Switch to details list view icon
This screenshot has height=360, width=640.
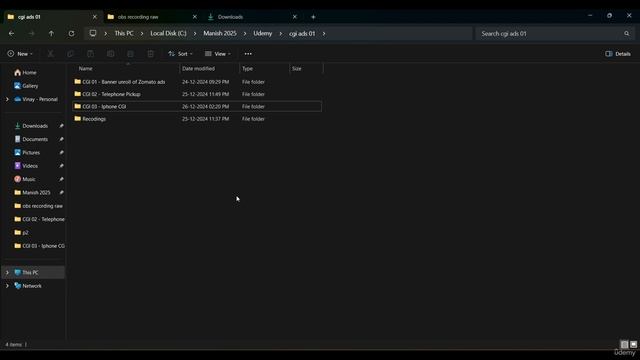624,344
